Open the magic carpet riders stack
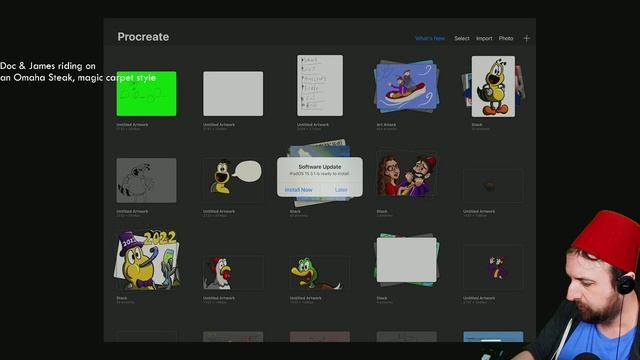Image resolution: width=640 pixels, height=360 pixels. (406, 87)
